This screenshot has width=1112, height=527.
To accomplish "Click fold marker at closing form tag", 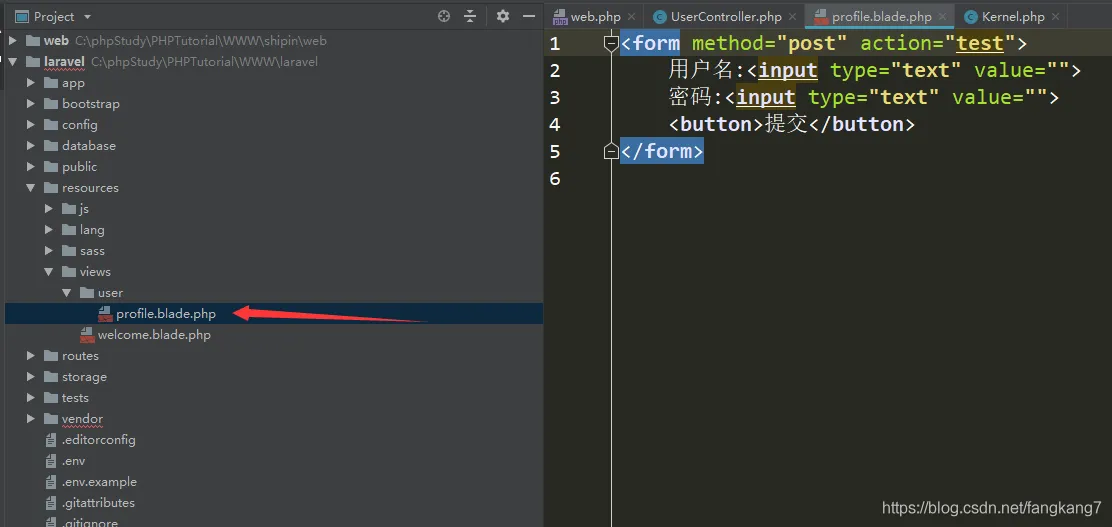I will pos(611,151).
